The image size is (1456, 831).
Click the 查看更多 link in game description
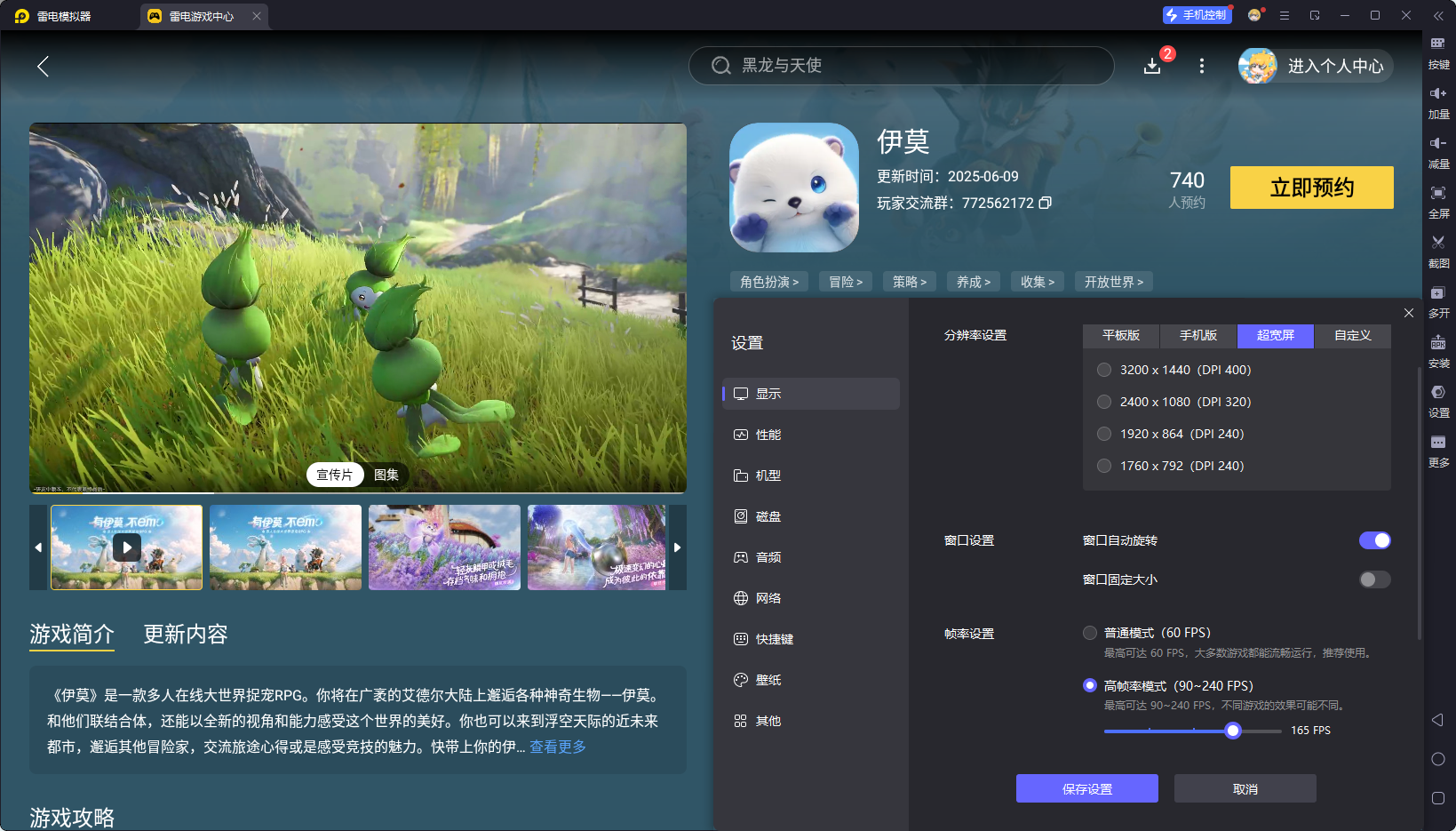[x=557, y=747]
